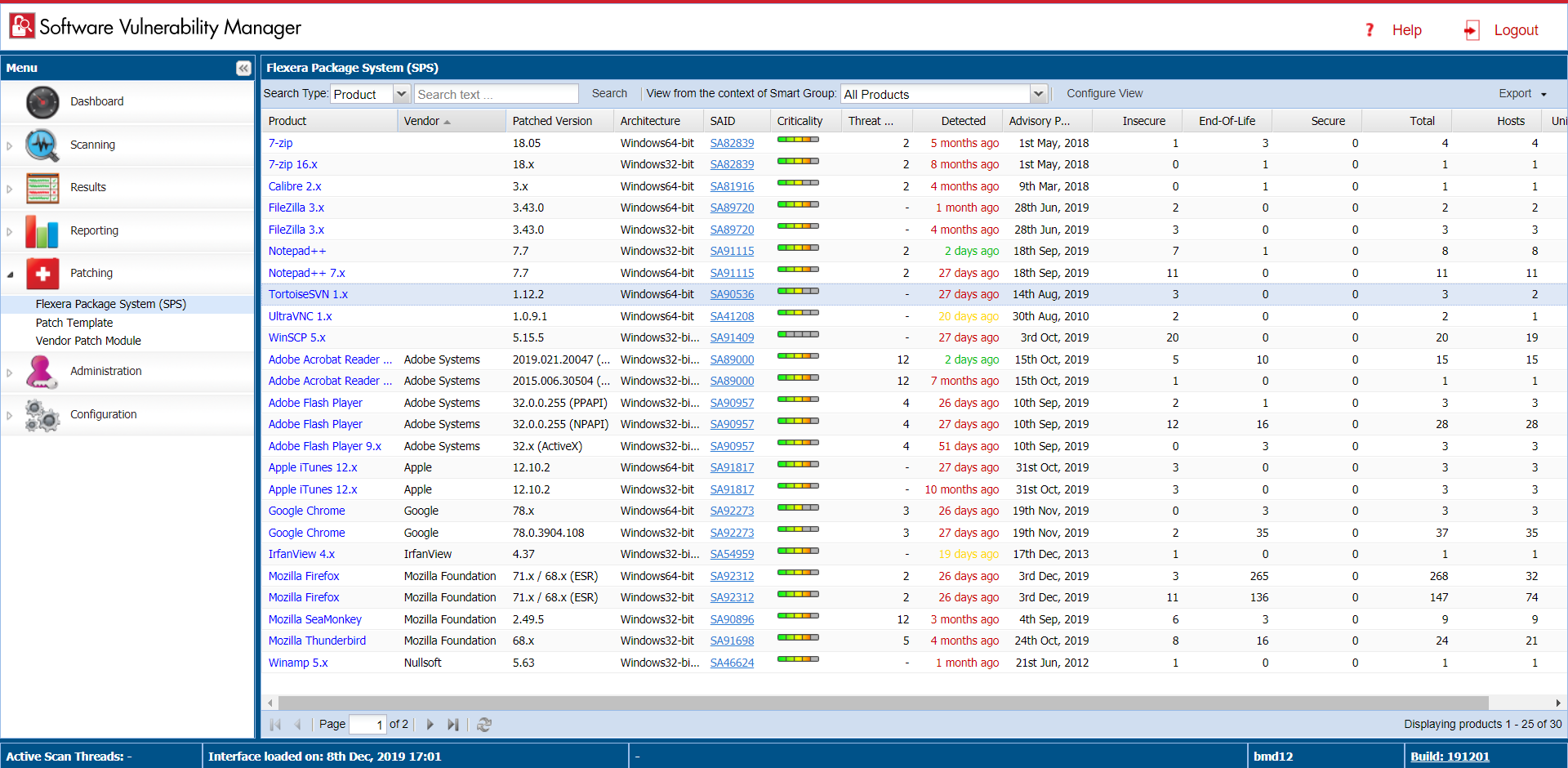This screenshot has height=768, width=1568.
Task: Click the Configure View button
Action: point(1104,94)
